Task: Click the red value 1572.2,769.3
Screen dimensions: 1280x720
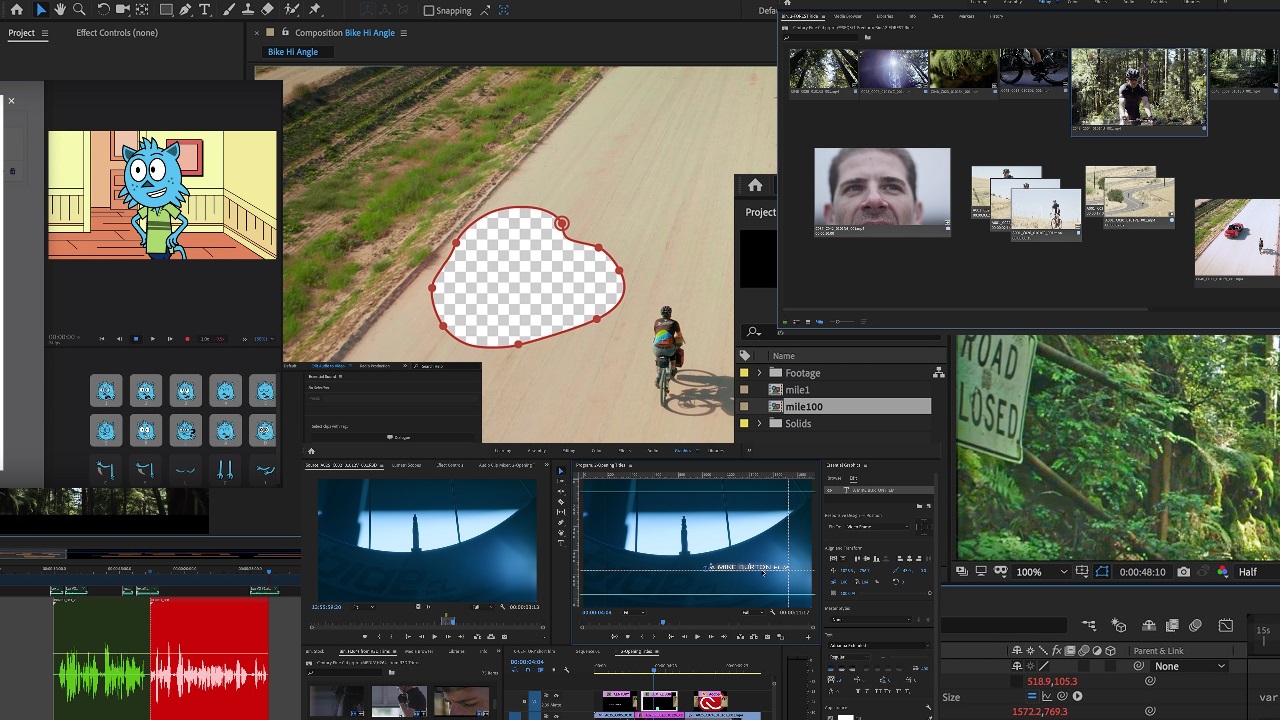Action: coord(1040,712)
